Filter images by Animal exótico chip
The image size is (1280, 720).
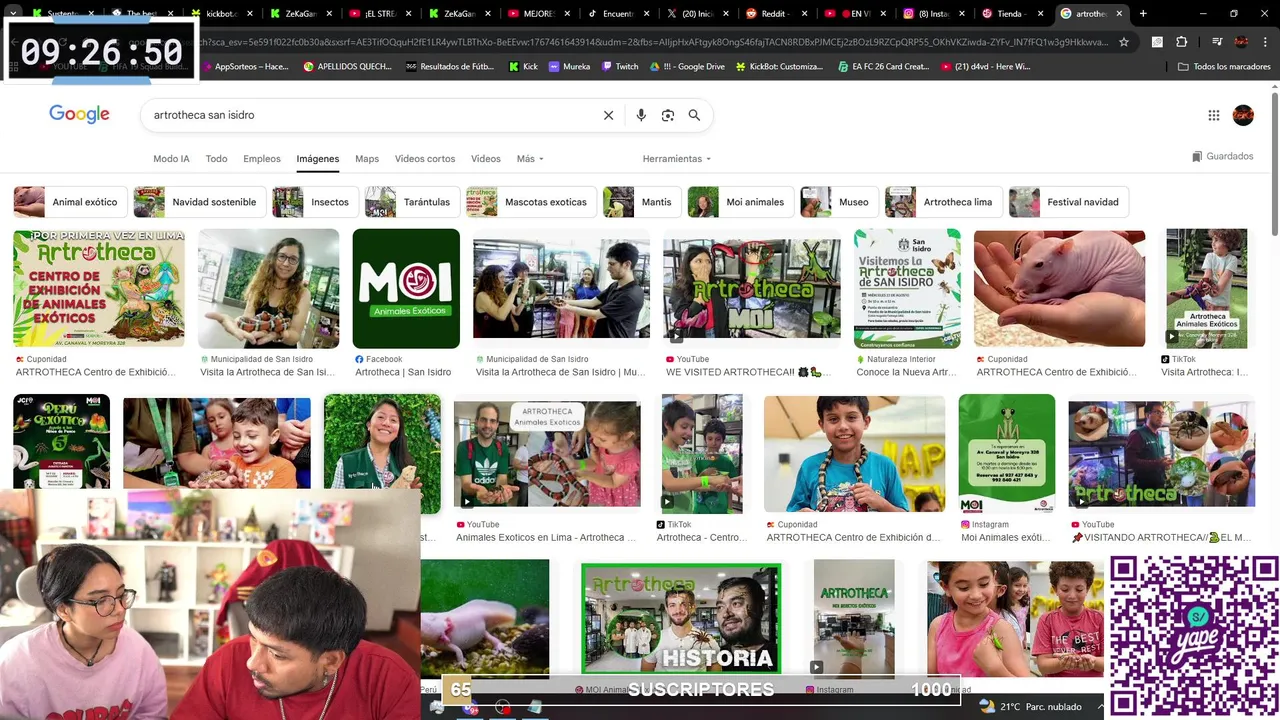click(x=70, y=202)
